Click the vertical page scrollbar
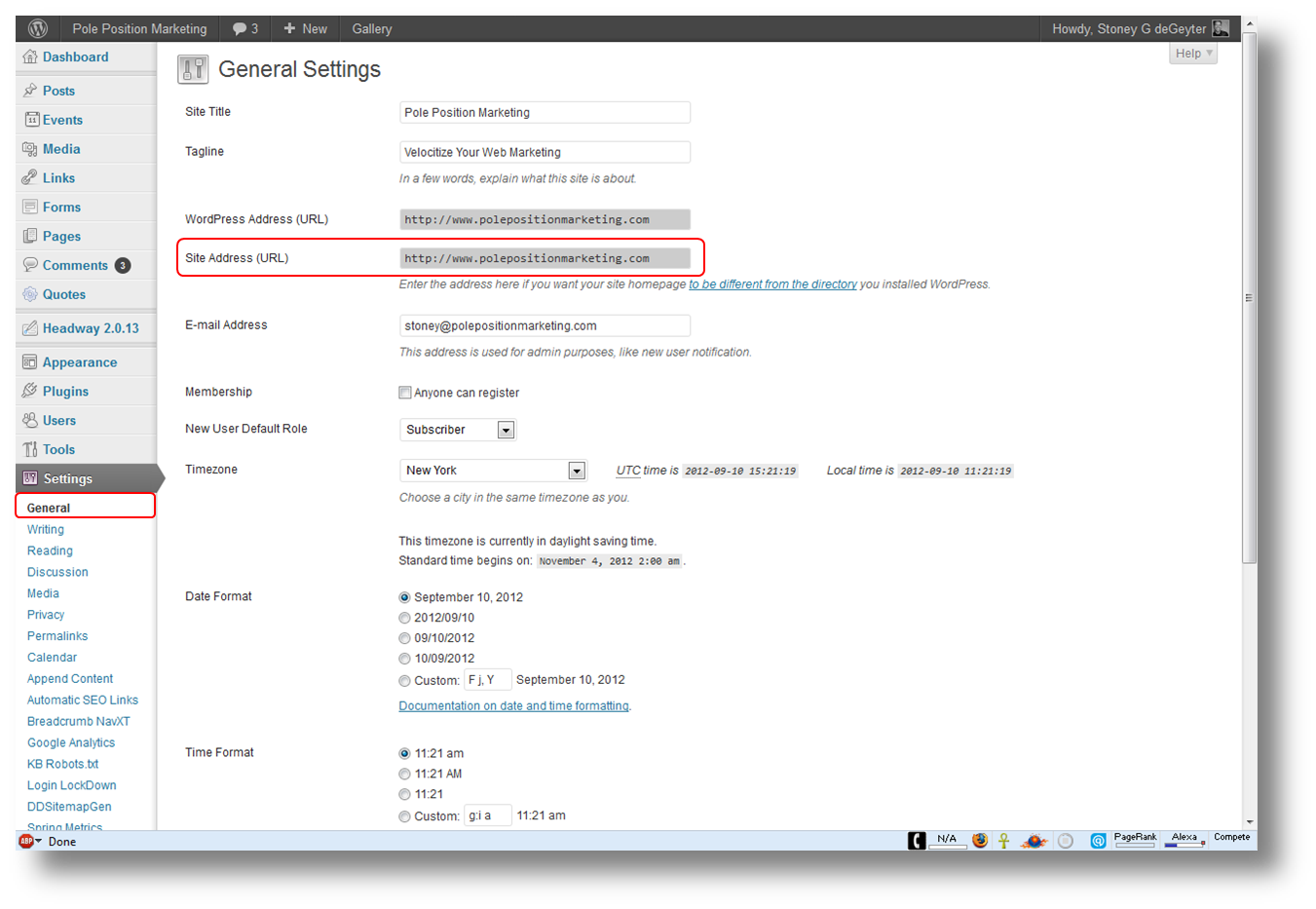 click(x=1249, y=297)
